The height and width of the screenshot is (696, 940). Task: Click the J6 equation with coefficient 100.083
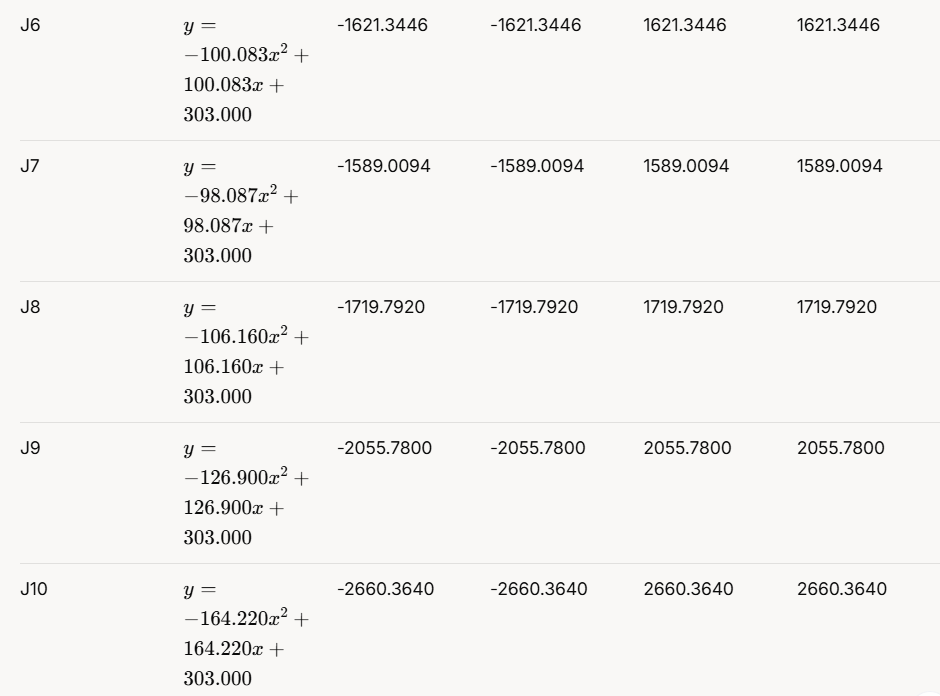[x=245, y=70]
